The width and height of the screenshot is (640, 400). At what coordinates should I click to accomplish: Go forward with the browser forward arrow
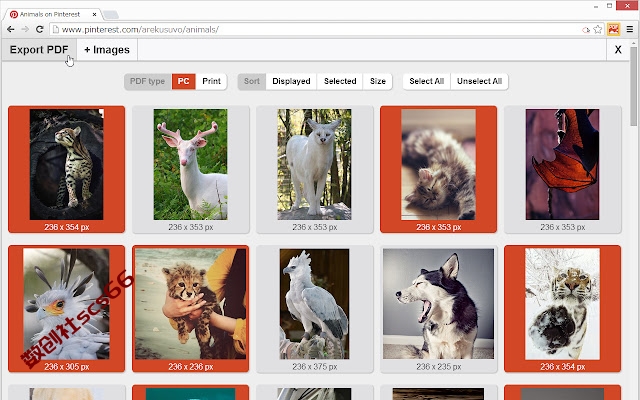click(x=25, y=29)
